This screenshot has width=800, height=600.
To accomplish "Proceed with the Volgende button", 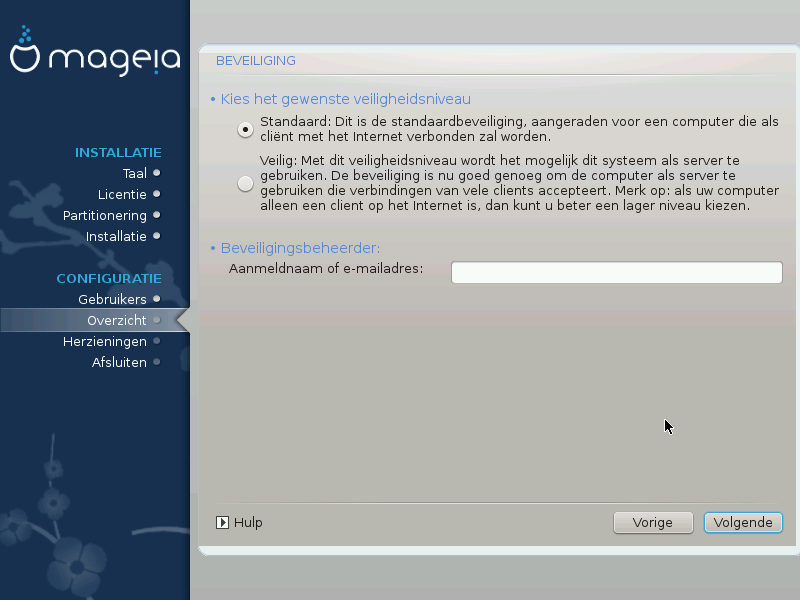I will coord(743,522).
